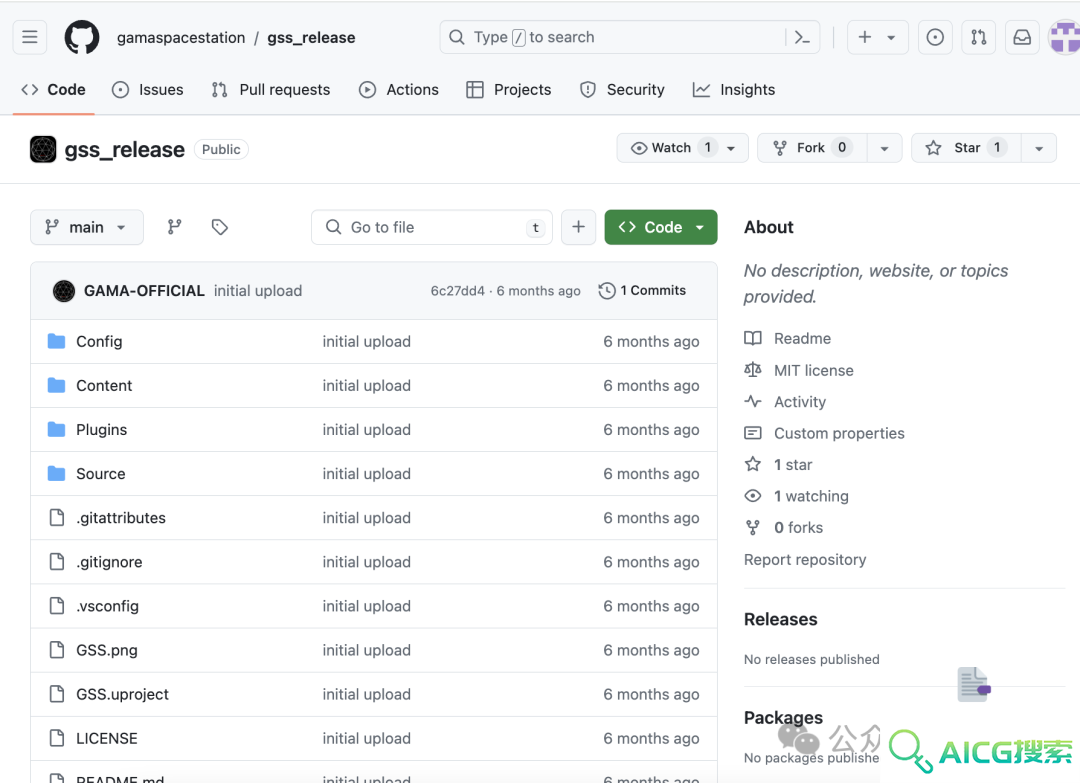
Task: Click Report repository link
Action: tap(805, 560)
